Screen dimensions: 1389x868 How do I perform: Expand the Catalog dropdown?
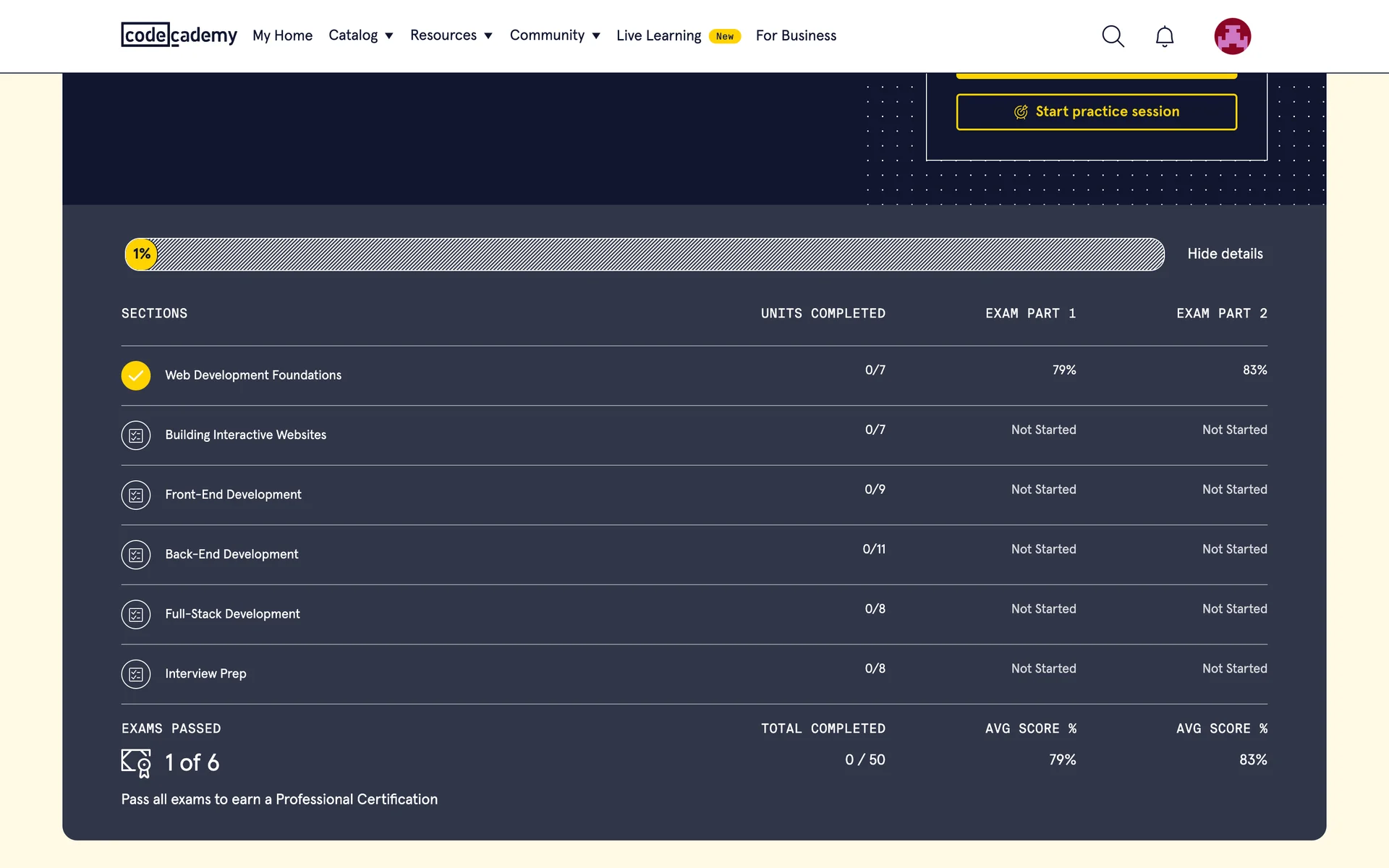[360, 35]
